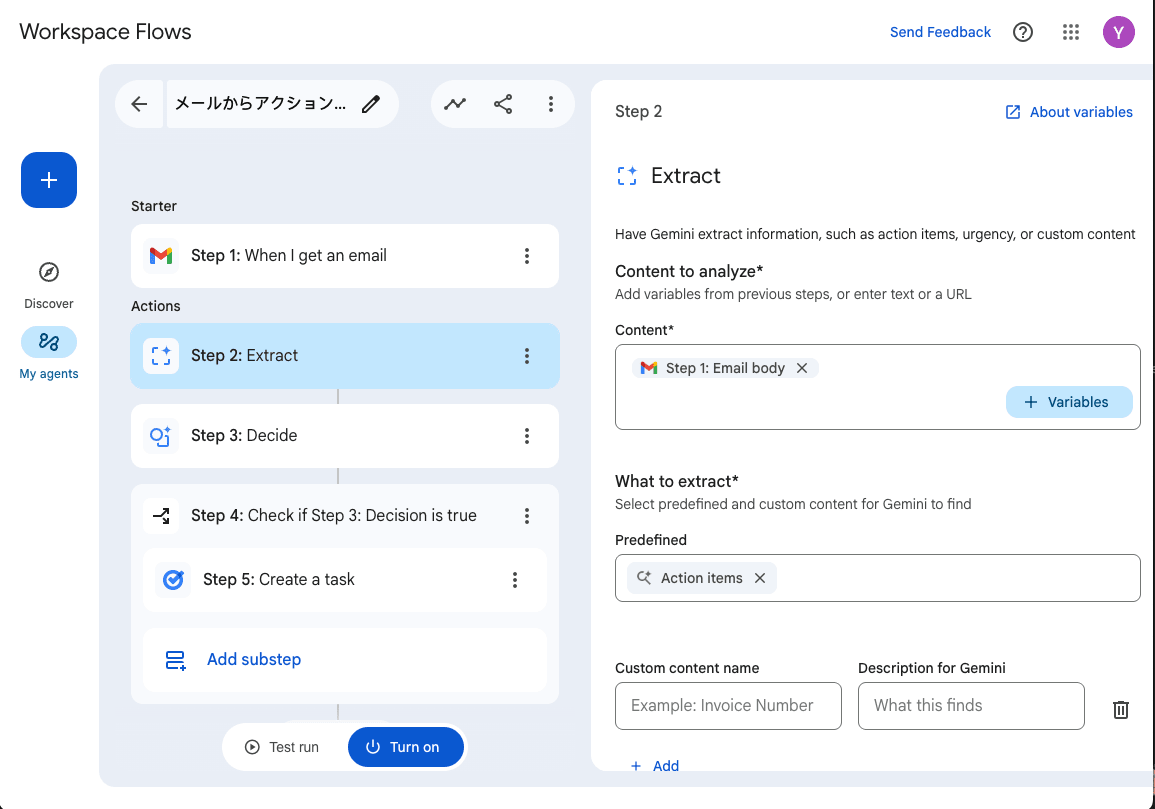This screenshot has width=1155, height=809.
Task: Remove the Action items chip
Action: coord(760,578)
